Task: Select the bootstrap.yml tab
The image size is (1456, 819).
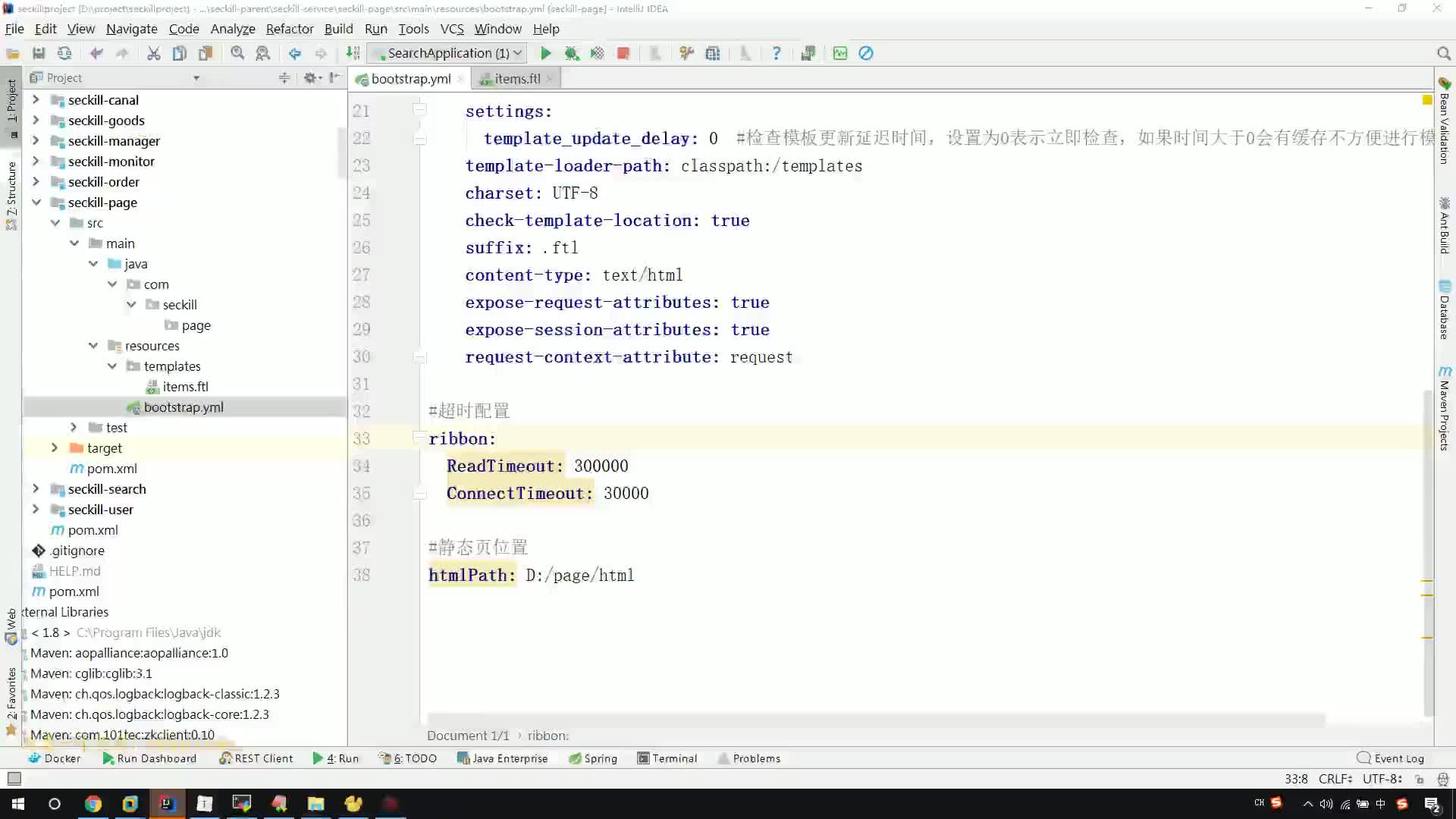Action: 410,78
